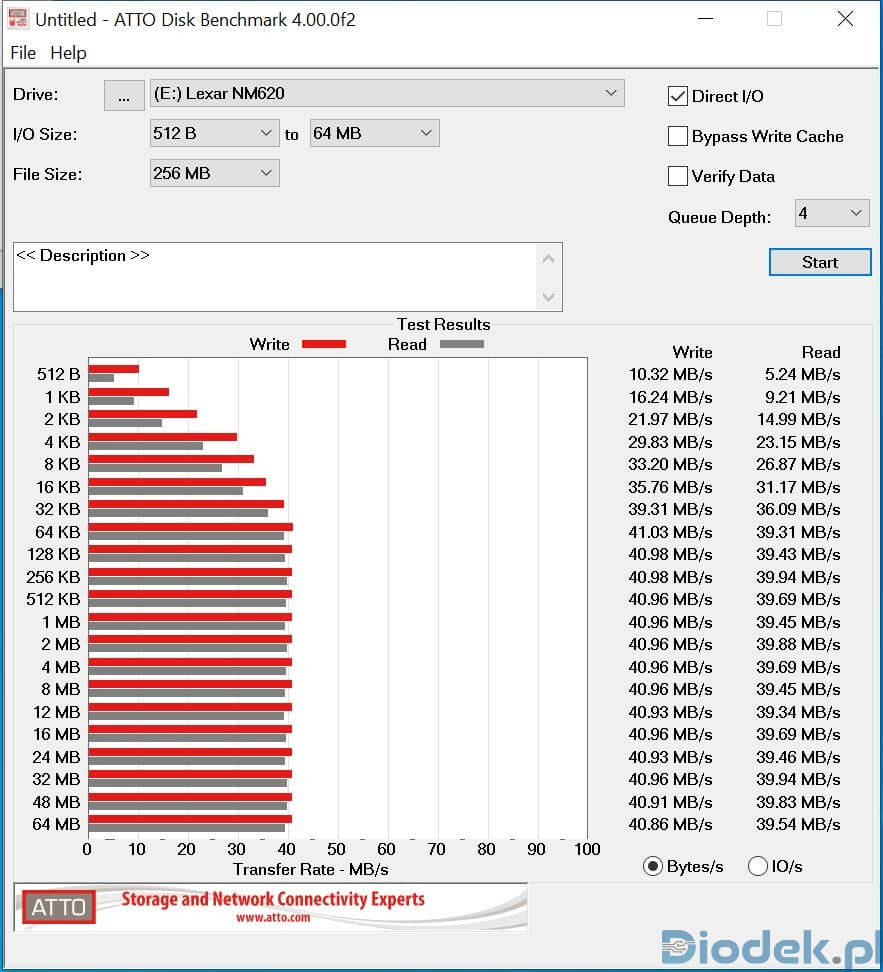
Task: Change the Queue Depth dropdown value
Action: pos(832,213)
